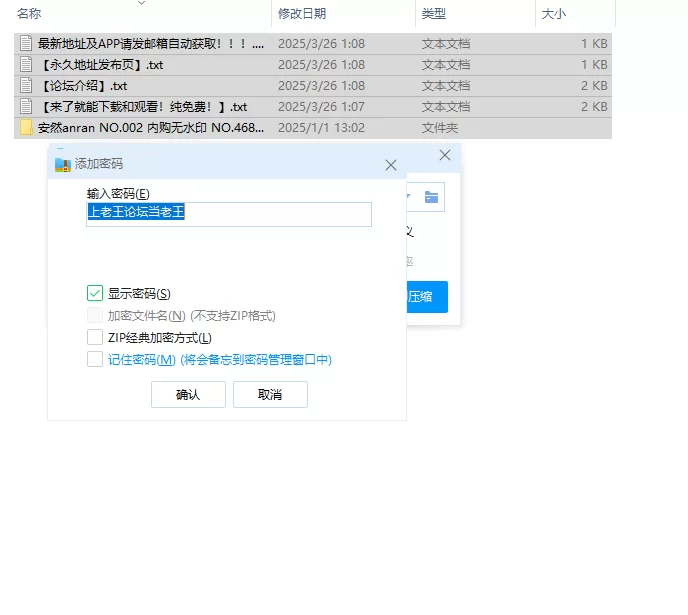Click the text file icon of 【论坛介绍】.txt
The width and height of the screenshot is (688, 615).
point(26,86)
